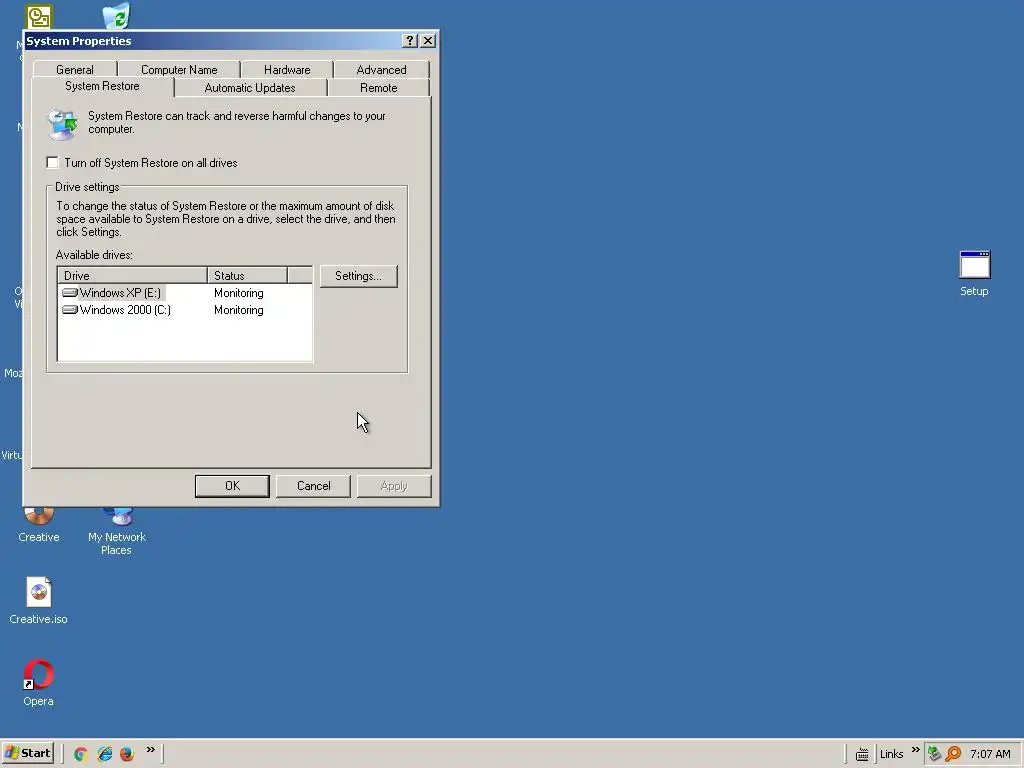The height and width of the screenshot is (768, 1024).
Task: Click the Windows XP (E:) drive icon
Action: pyautogui.click(x=70, y=293)
